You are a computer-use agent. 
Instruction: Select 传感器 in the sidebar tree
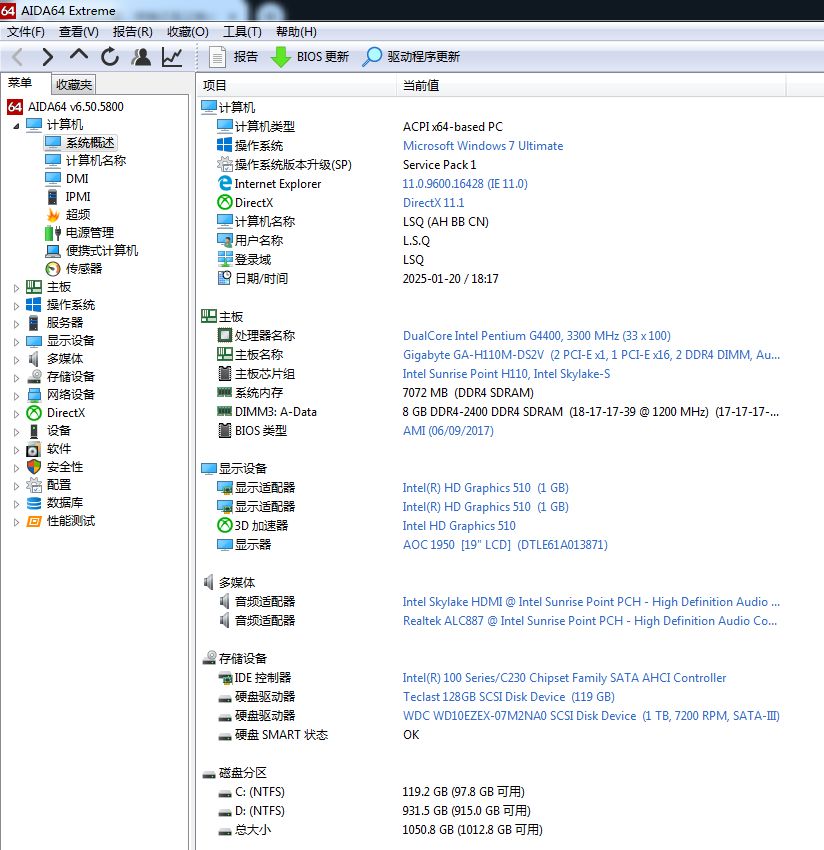tap(83, 268)
